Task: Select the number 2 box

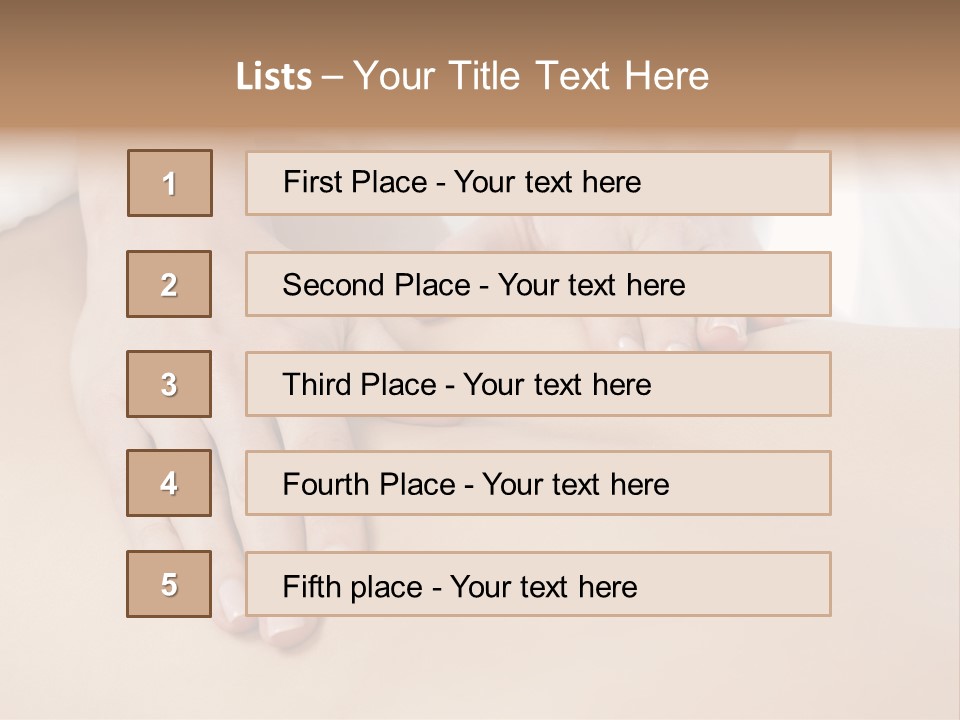Action: (170, 284)
